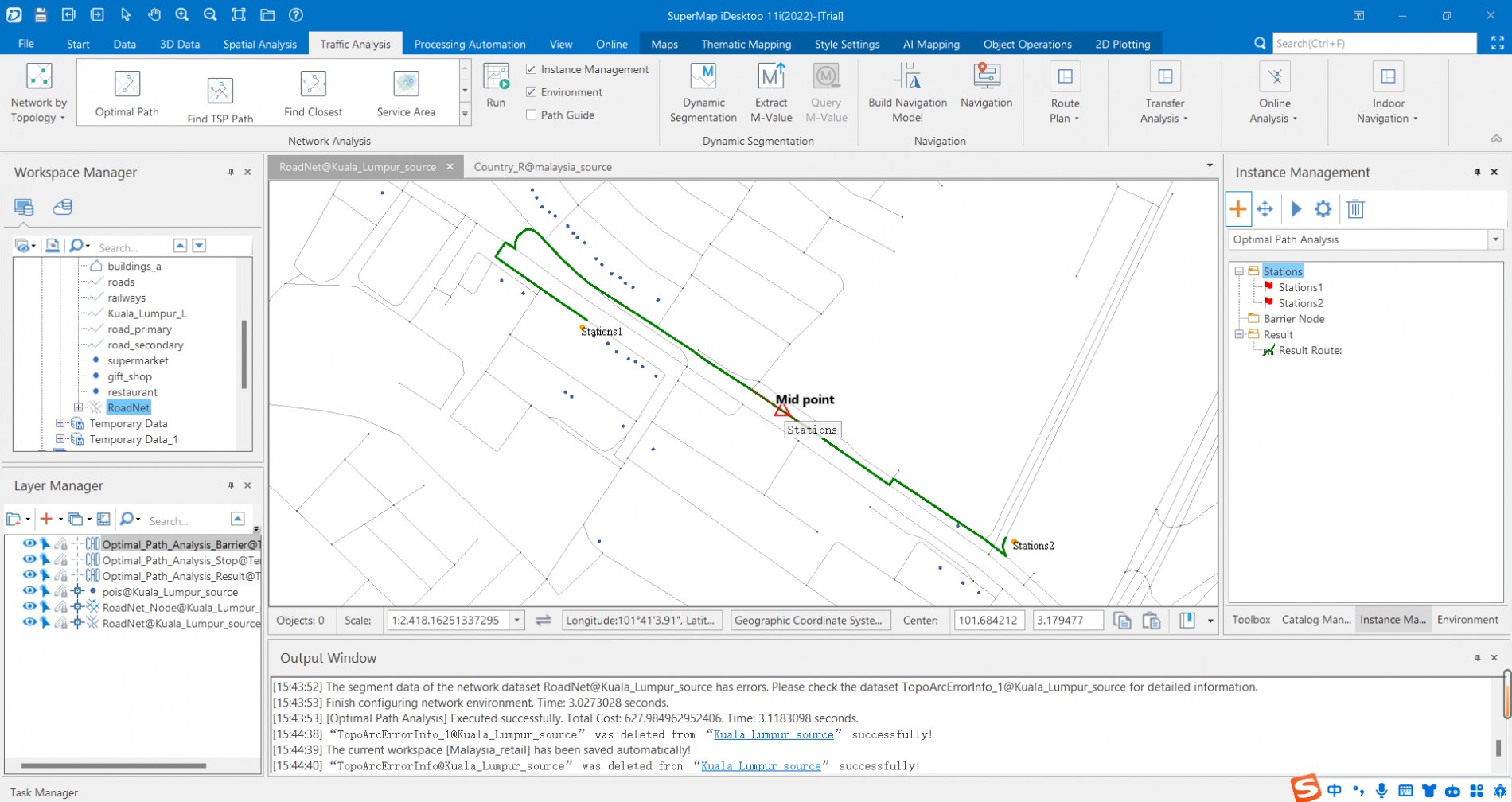This screenshot has width=1512, height=802.
Task: Select the Barrier Node folder
Action: [1294, 319]
